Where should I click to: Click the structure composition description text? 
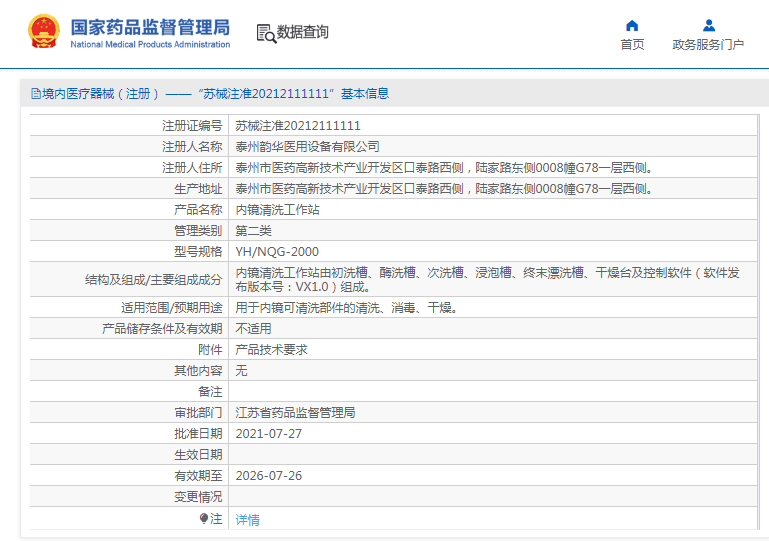(487, 280)
